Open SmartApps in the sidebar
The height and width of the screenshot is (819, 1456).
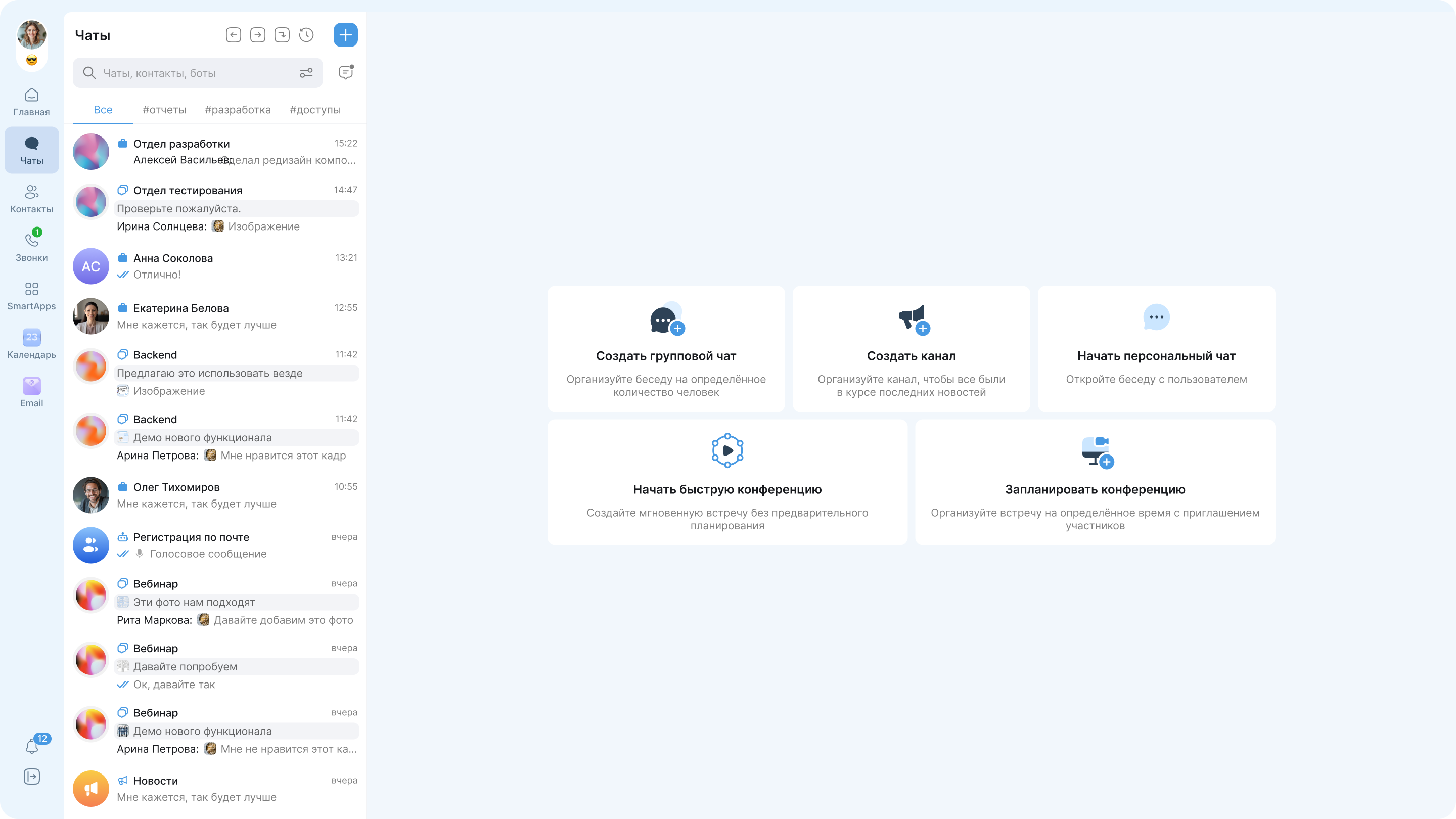[32, 296]
